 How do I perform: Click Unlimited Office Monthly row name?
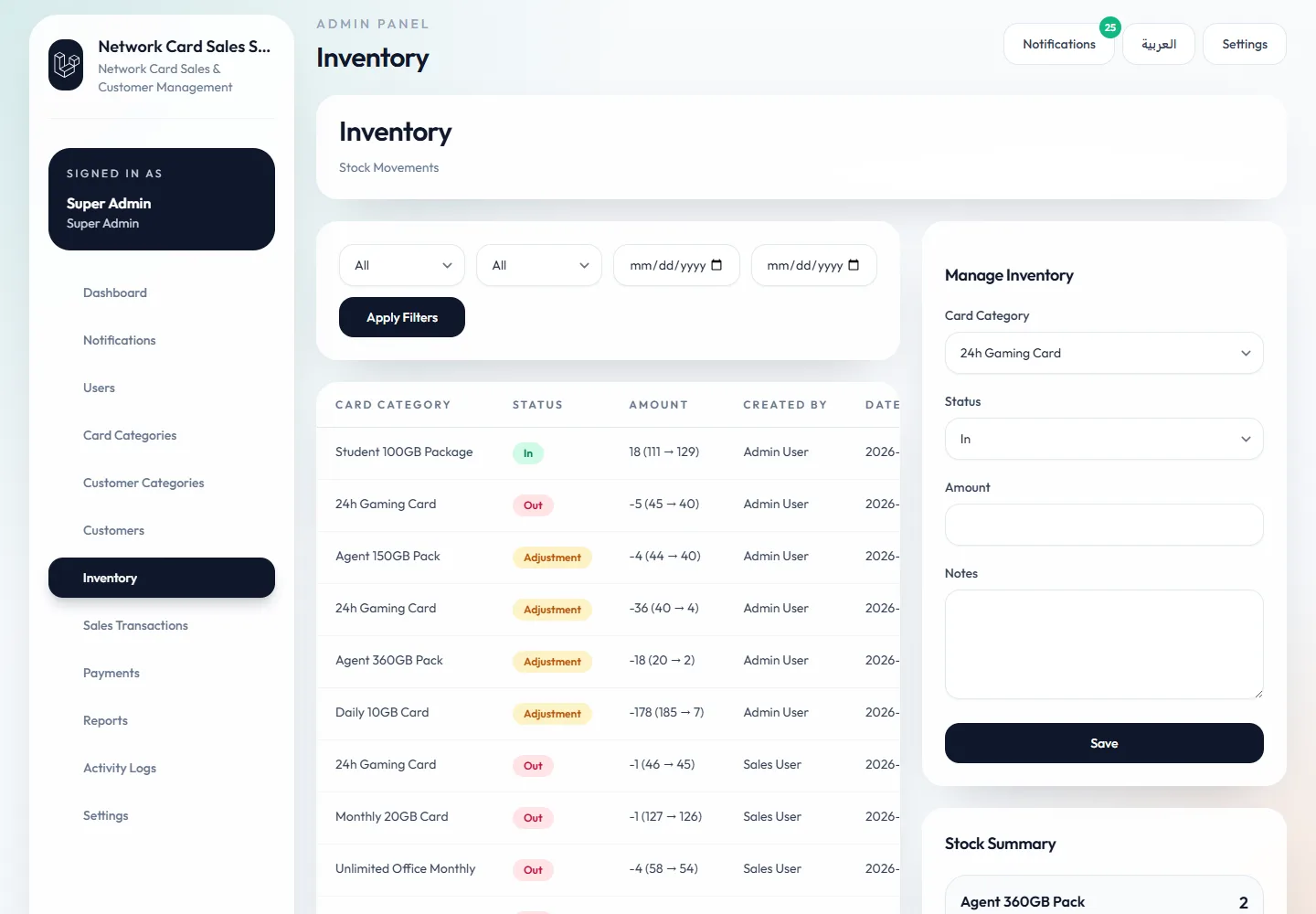click(x=406, y=868)
